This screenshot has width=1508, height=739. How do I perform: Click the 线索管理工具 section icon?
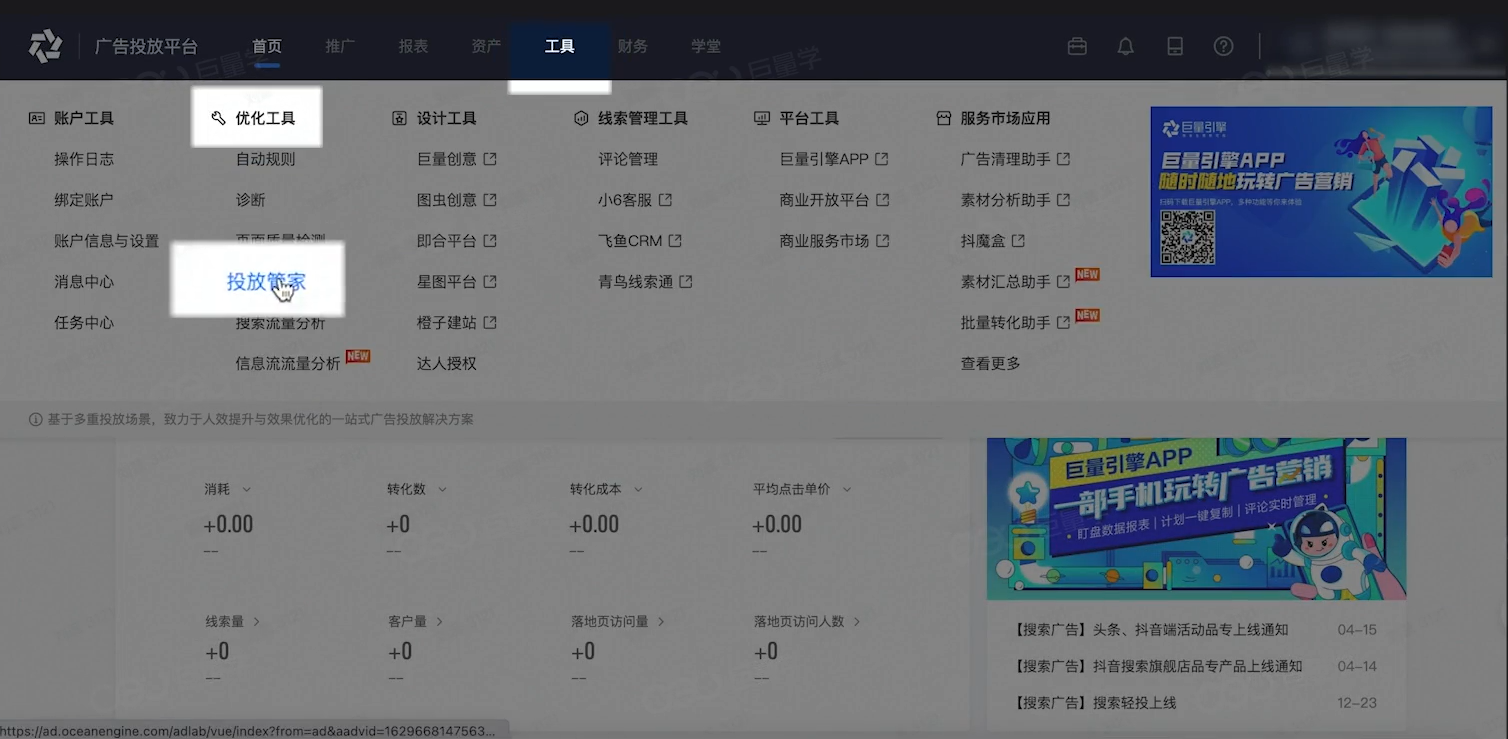[581, 118]
